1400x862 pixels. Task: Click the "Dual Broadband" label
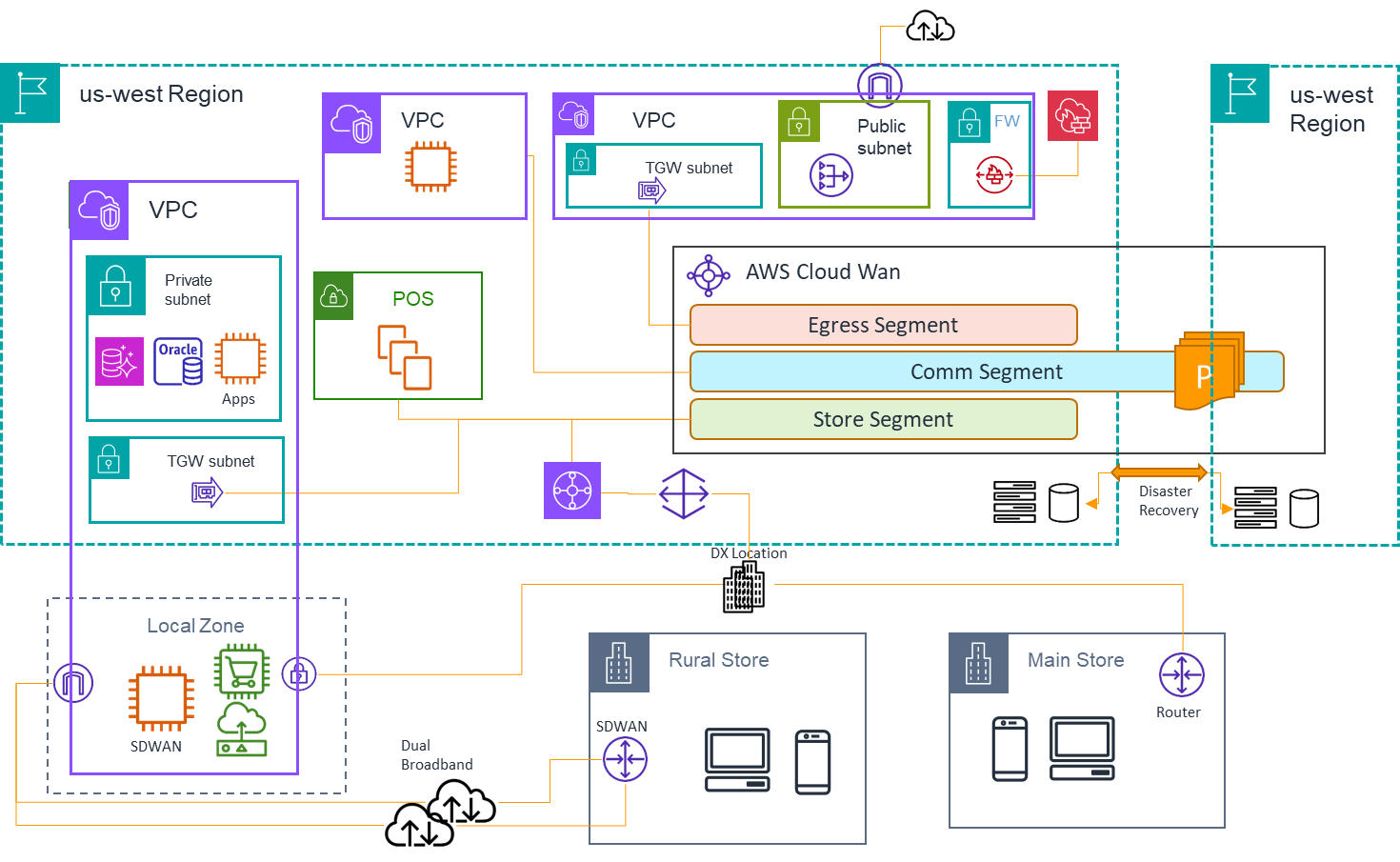[437, 755]
